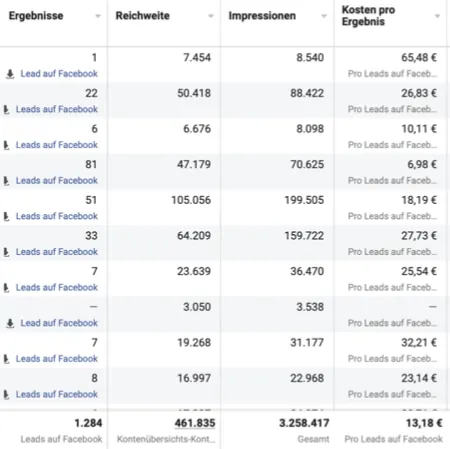
Task: Select the cost value 23,14 €
Action: click(419, 378)
